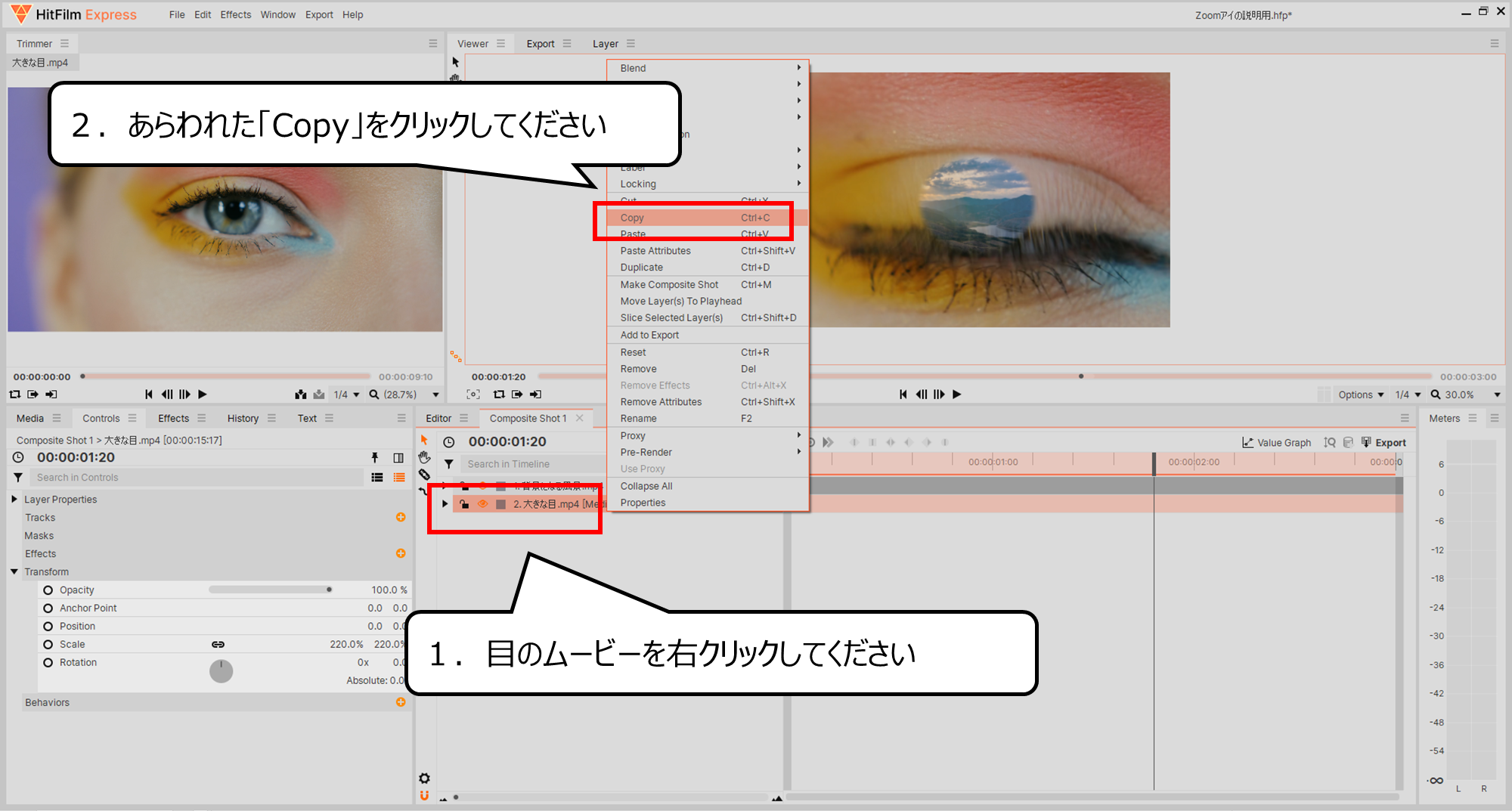Step Viewer to previous frame
Screen dimensions: 1512x811
pos(921,395)
